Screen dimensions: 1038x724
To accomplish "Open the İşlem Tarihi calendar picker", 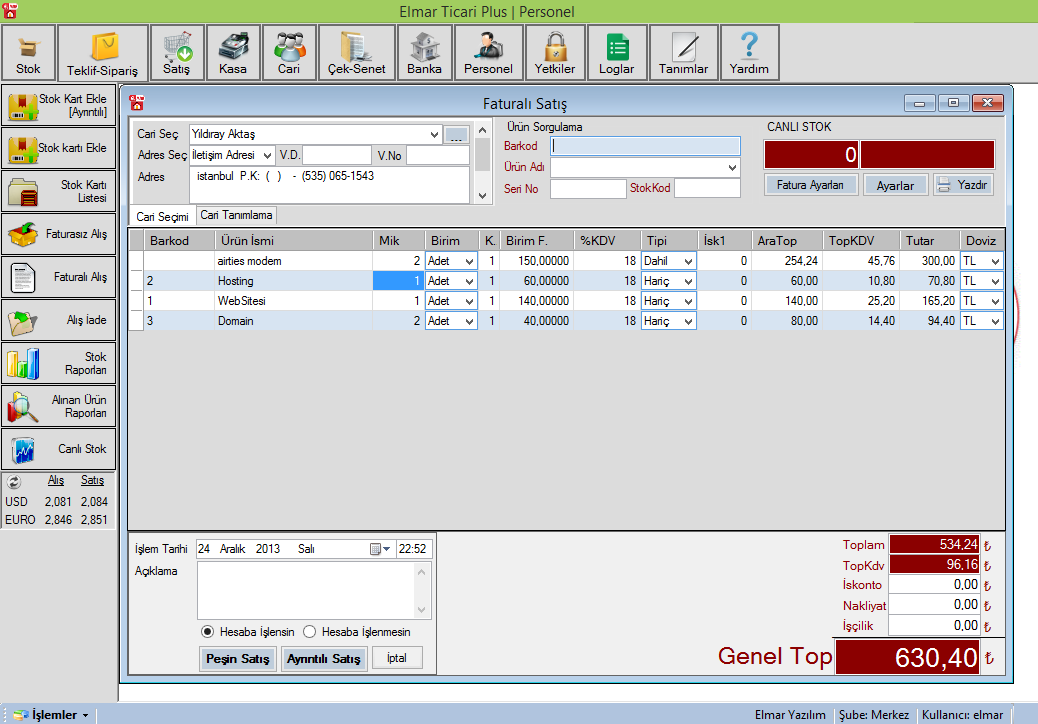I will point(379,549).
